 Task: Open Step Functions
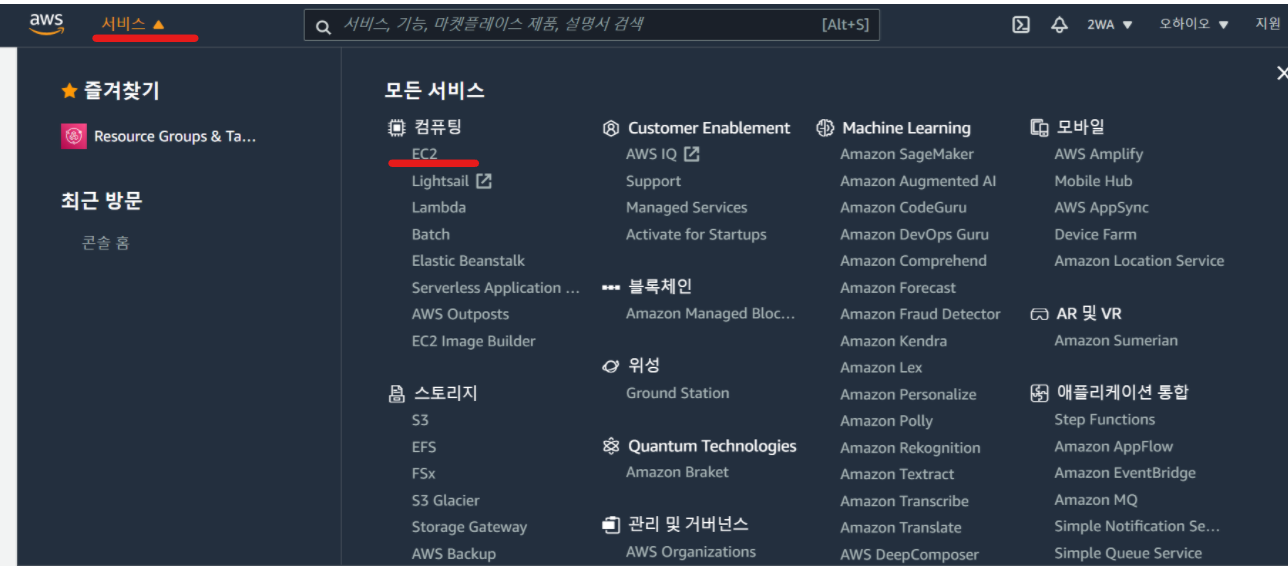pos(1105,419)
